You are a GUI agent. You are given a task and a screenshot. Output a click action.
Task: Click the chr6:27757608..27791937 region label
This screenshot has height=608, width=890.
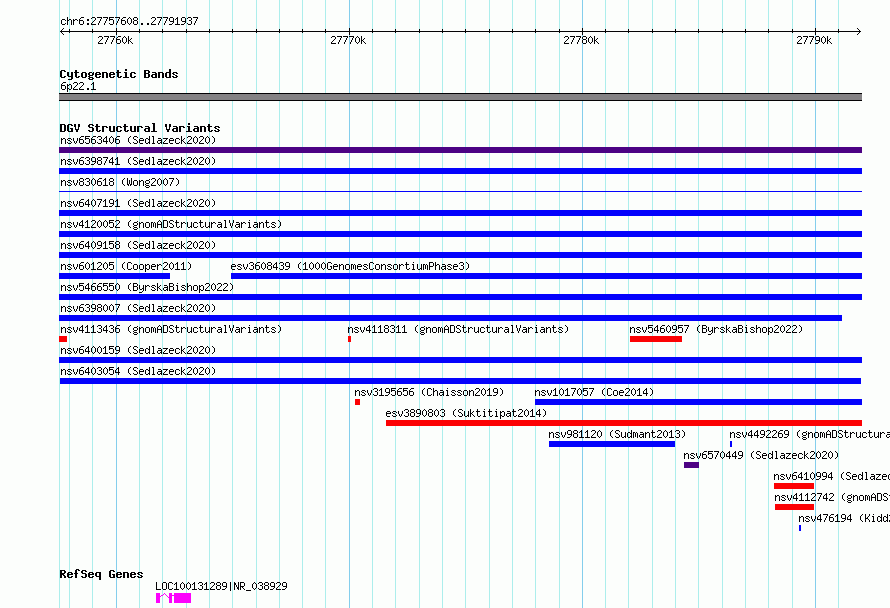click(129, 21)
